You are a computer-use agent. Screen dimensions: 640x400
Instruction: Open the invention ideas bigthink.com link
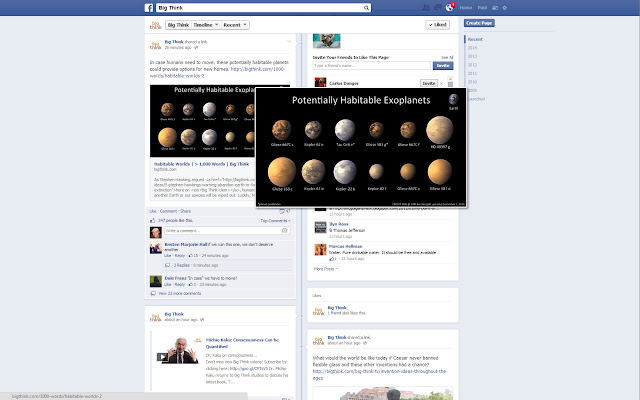(x=380, y=375)
